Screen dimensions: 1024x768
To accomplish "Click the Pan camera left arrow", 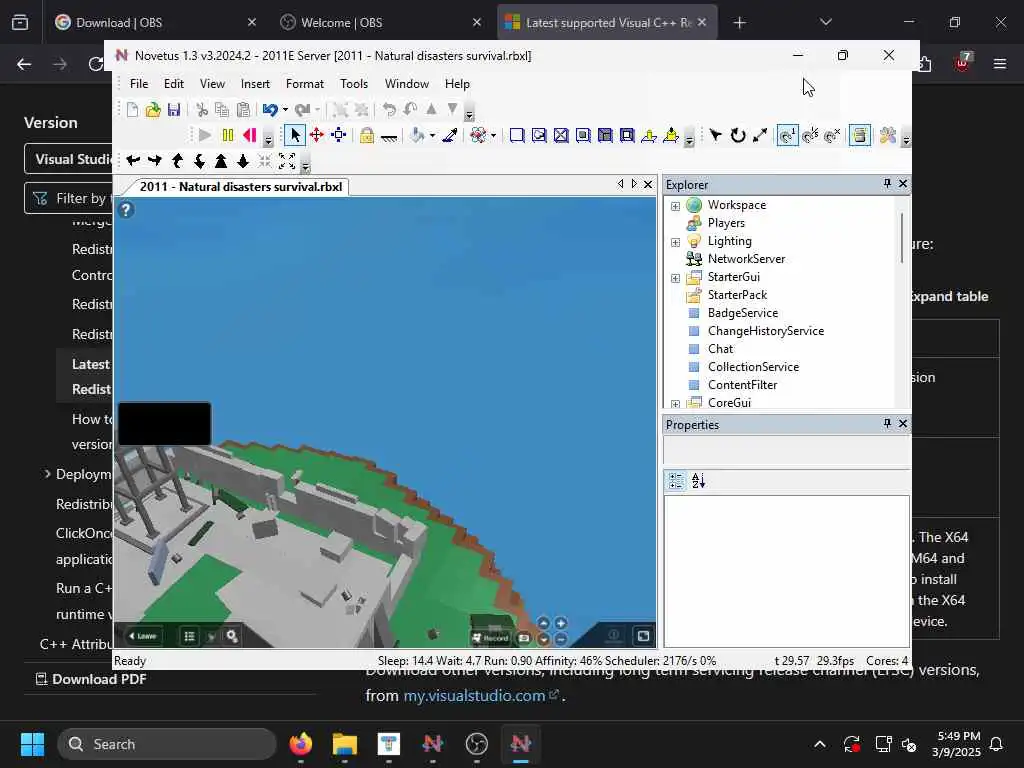I will click(133, 161).
